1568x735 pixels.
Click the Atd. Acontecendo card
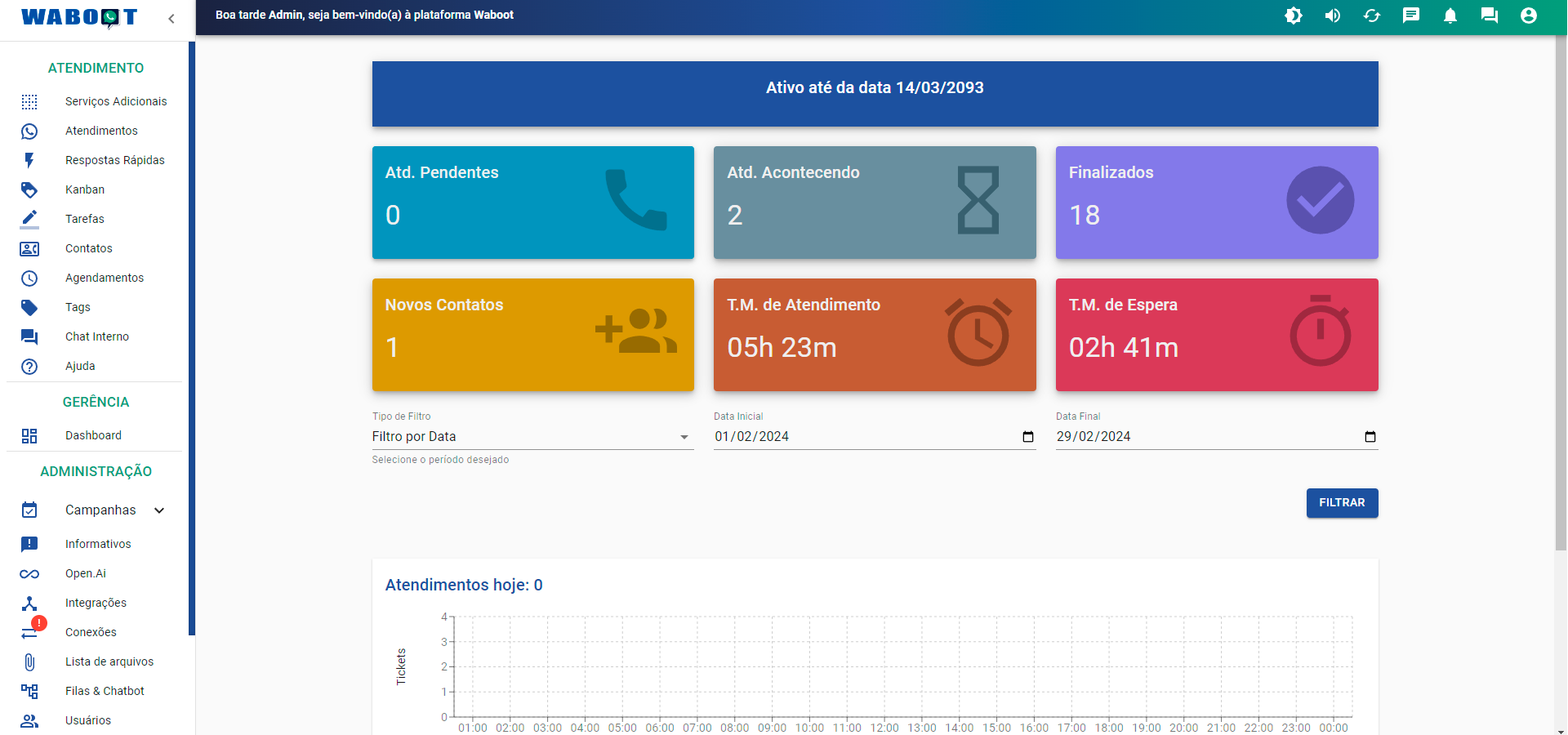(x=875, y=203)
